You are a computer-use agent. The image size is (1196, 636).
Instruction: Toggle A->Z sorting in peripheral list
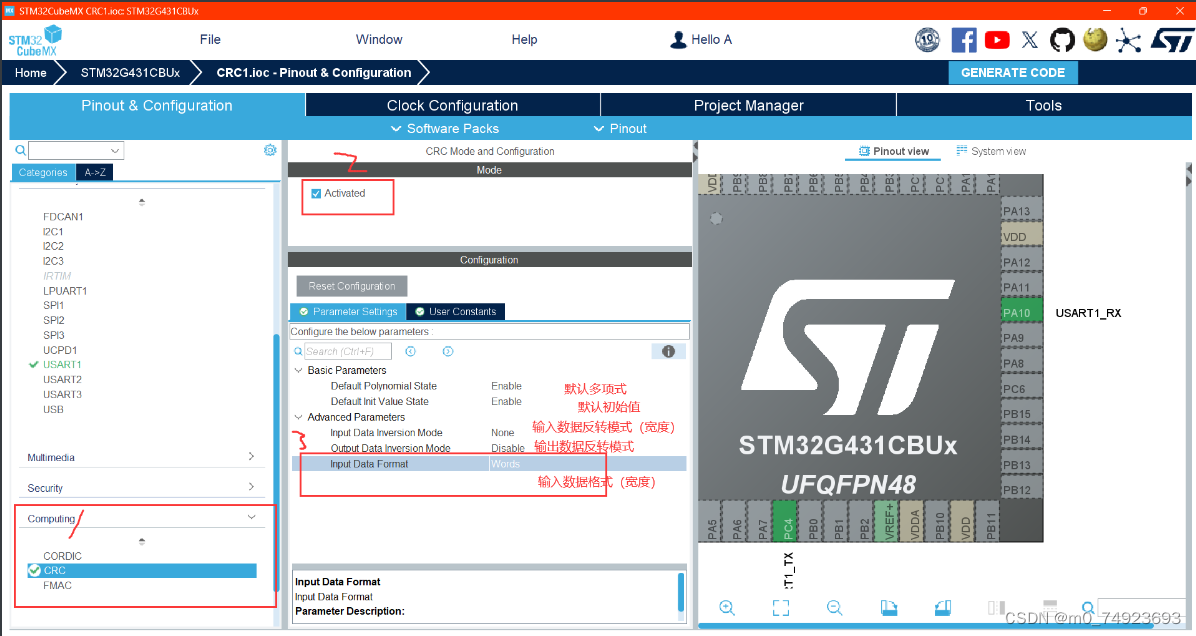coord(94,172)
